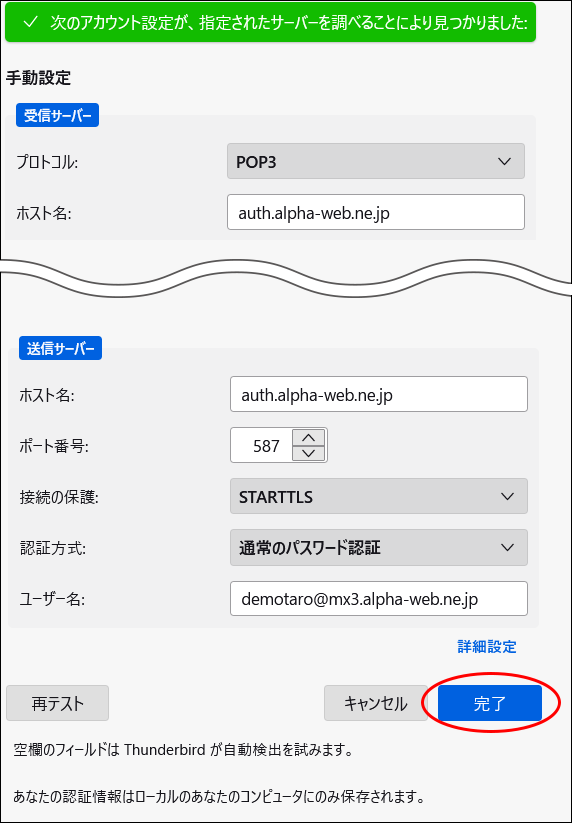Click the incoming server ホスト名 field
The width and height of the screenshot is (572, 823).
(376, 212)
